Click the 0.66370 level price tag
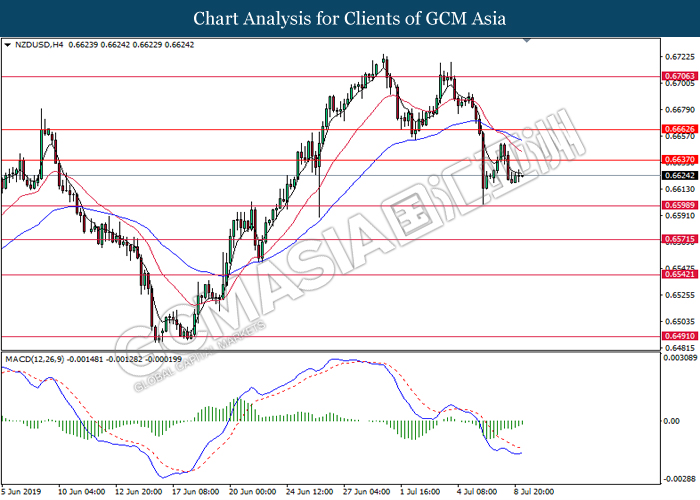 [679, 159]
